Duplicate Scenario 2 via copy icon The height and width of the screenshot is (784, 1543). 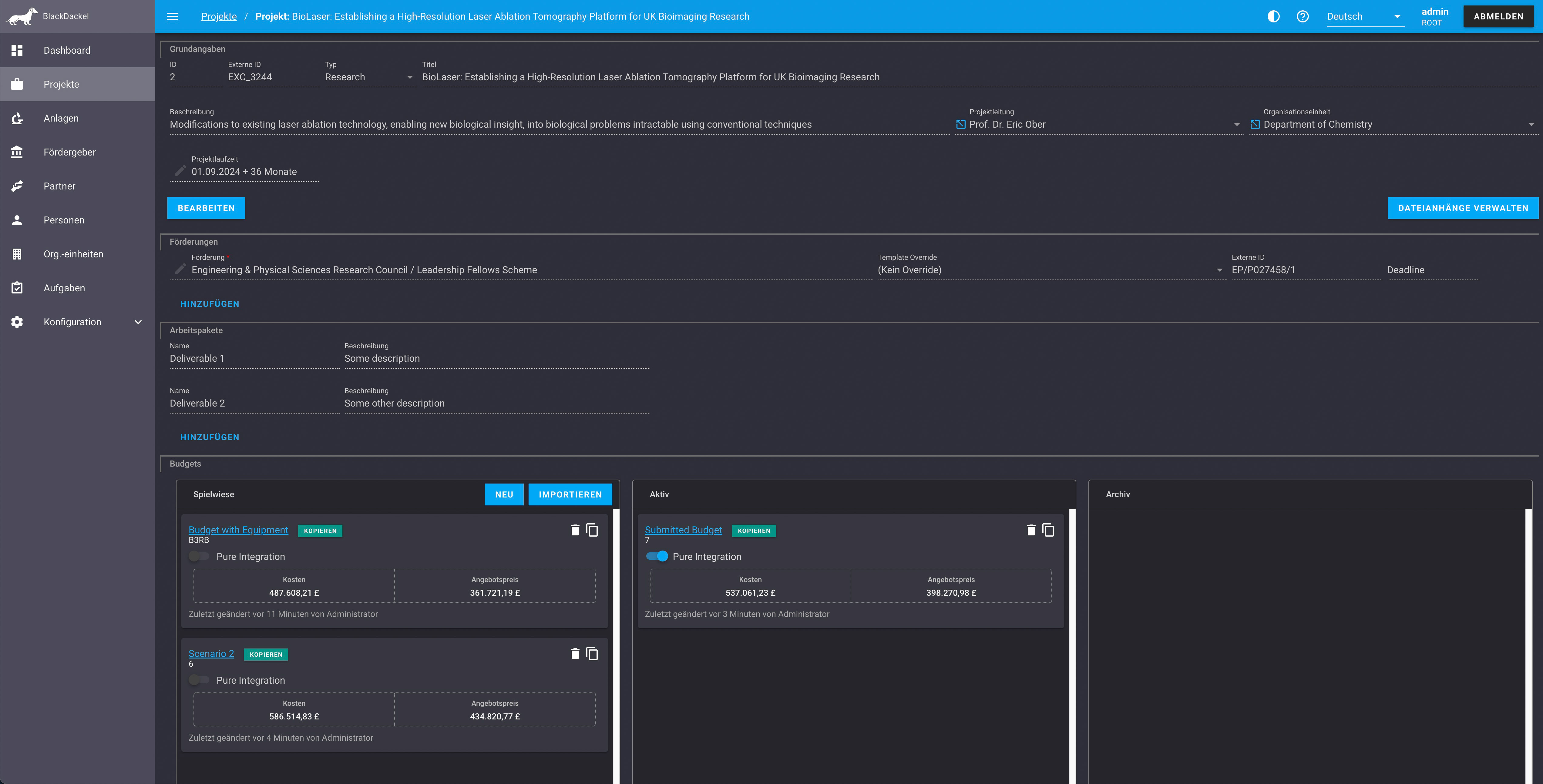(x=592, y=653)
